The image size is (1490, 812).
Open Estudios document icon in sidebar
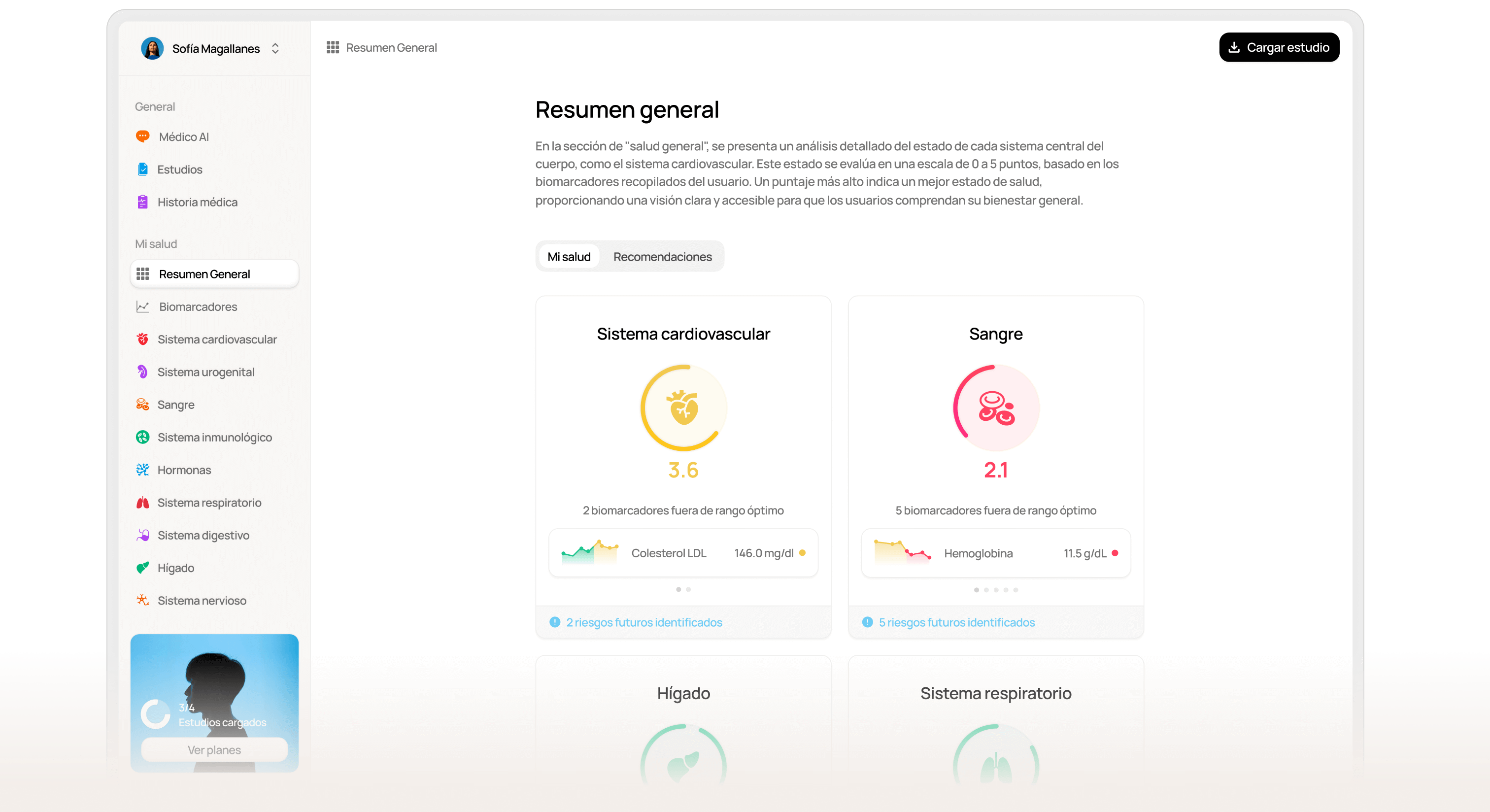point(142,169)
